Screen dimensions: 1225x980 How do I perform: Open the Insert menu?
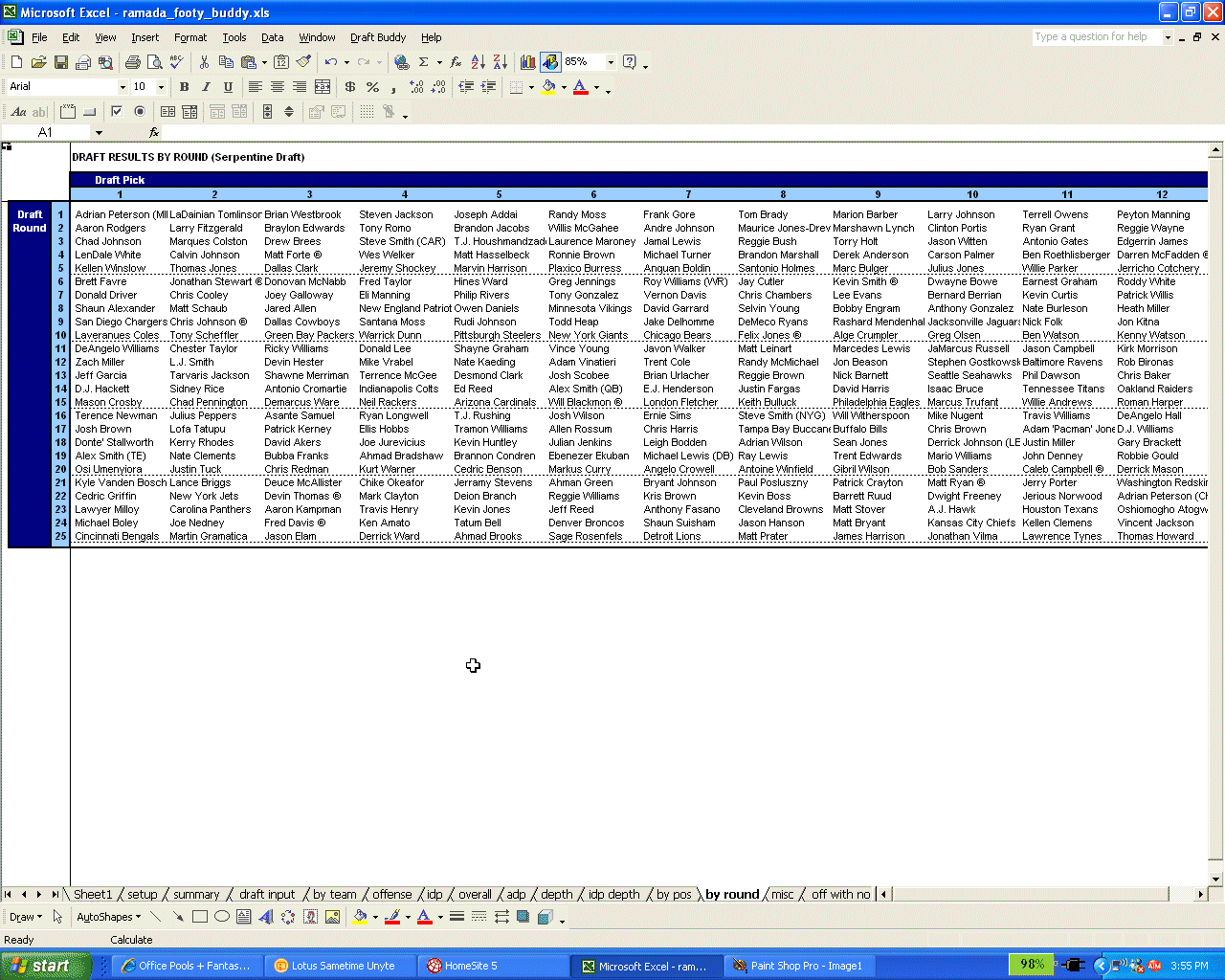(x=145, y=37)
